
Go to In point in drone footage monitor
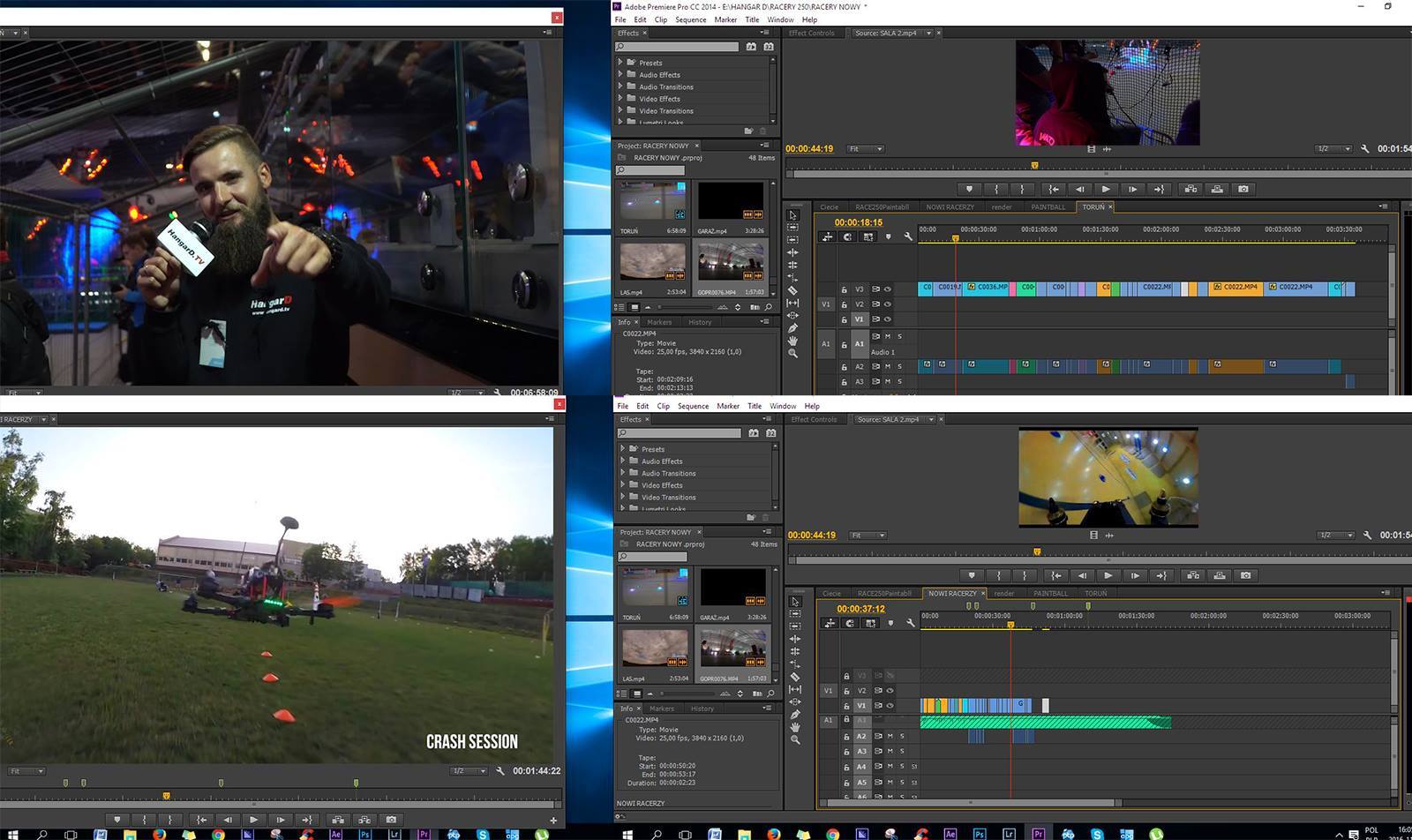pos(201,820)
